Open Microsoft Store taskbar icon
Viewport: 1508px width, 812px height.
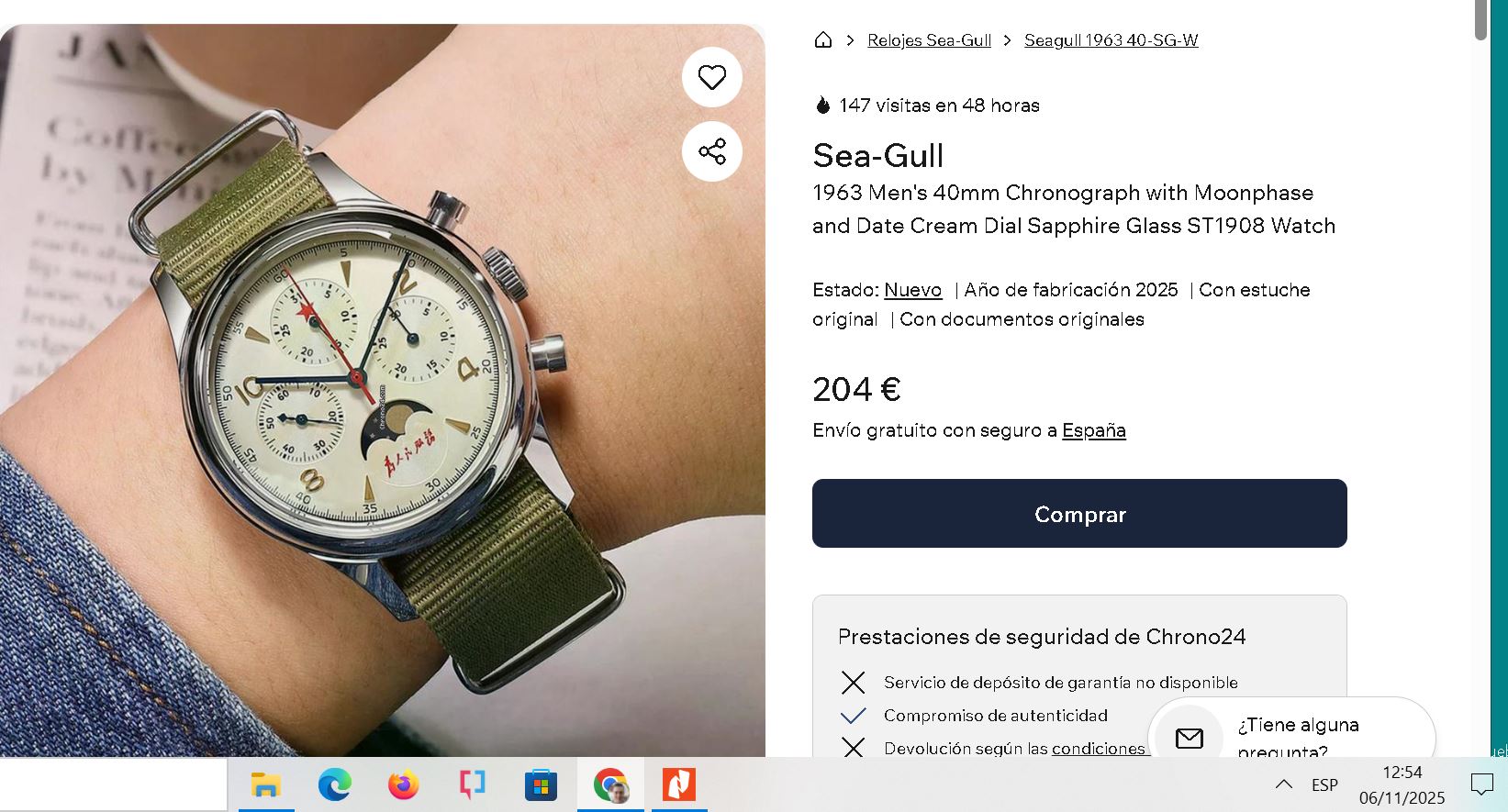point(541,785)
